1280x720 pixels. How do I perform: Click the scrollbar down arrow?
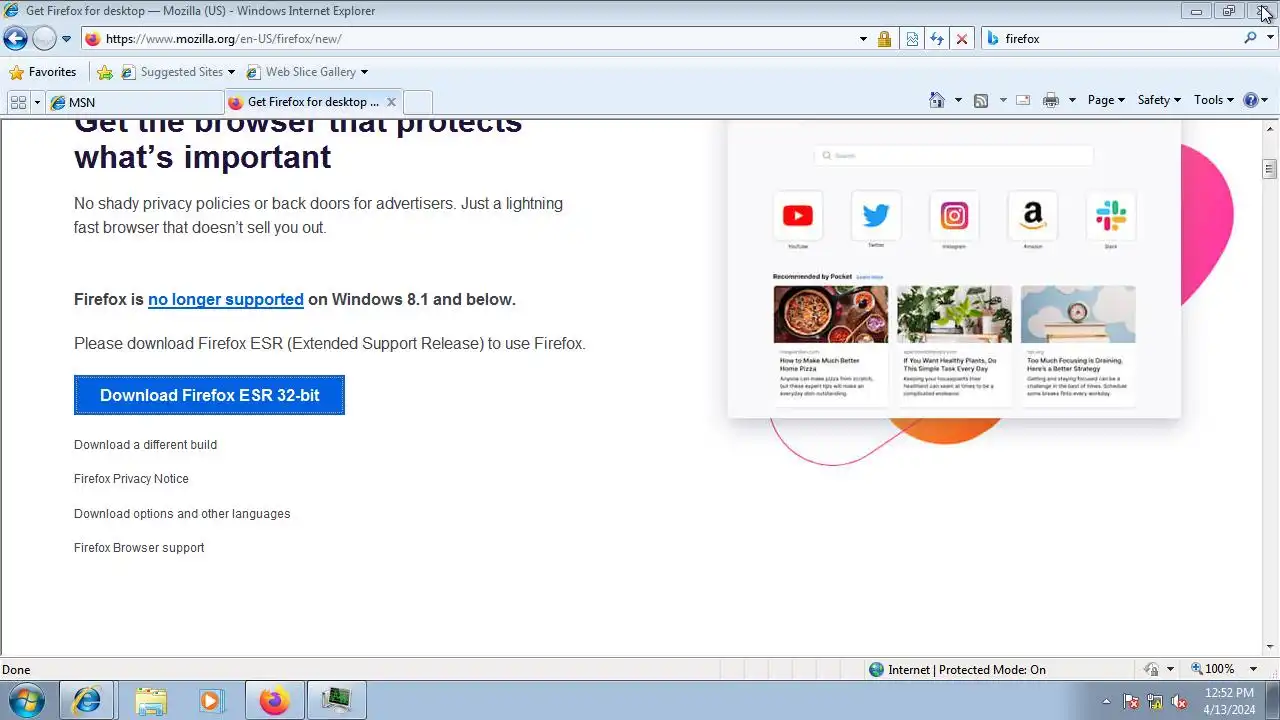click(x=1270, y=647)
